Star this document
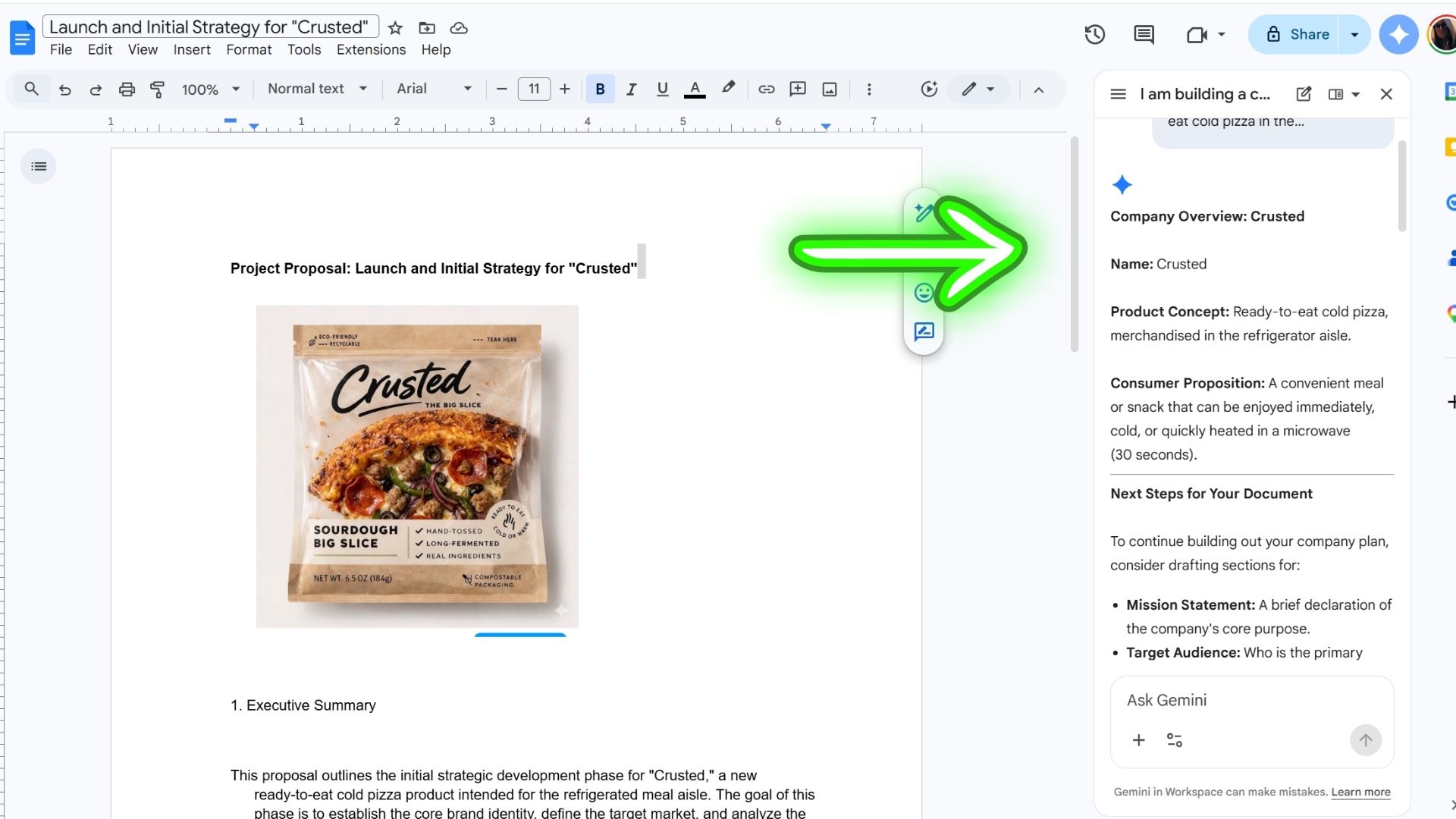This screenshot has width=1456, height=819. click(x=395, y=28)
